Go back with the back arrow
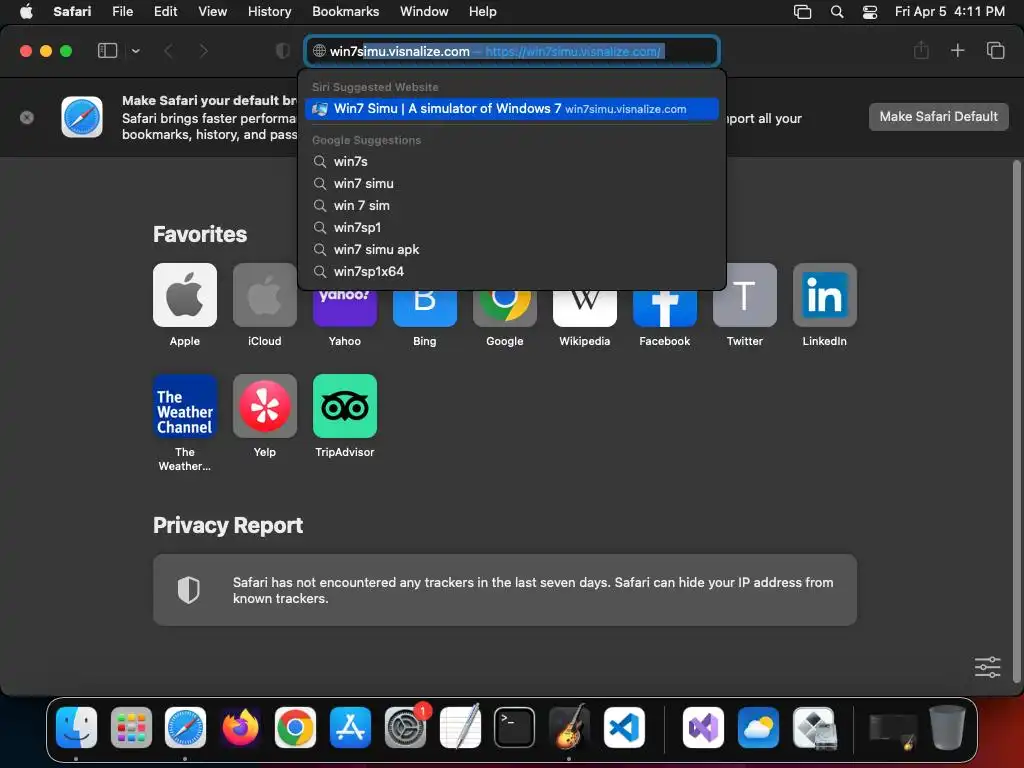Screen dimensions: 1024x768 tap(168, 51)
